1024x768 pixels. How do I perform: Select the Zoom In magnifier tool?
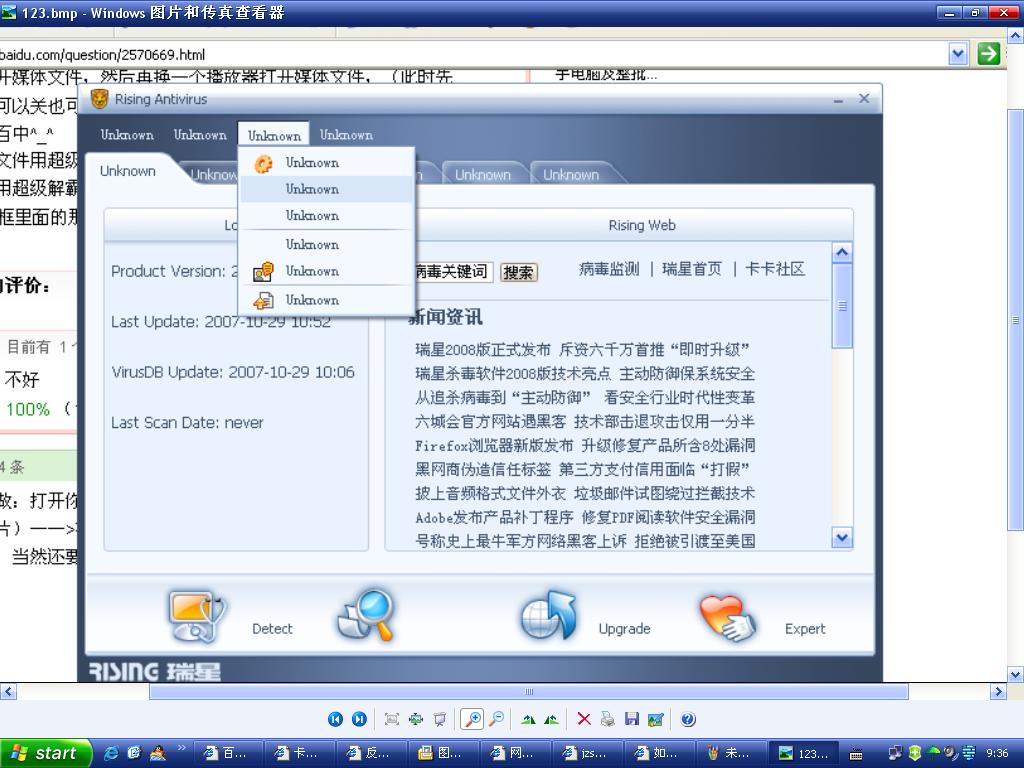[472, 719]
